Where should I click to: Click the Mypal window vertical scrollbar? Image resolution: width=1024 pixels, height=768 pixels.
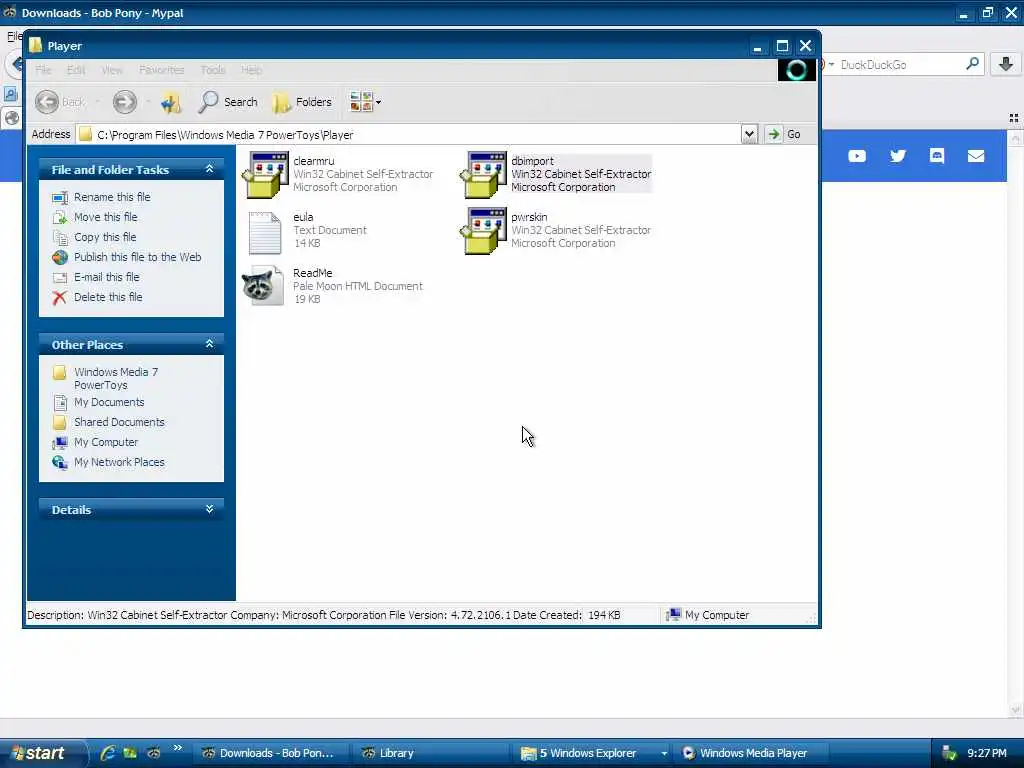[x=1015, y=424]
